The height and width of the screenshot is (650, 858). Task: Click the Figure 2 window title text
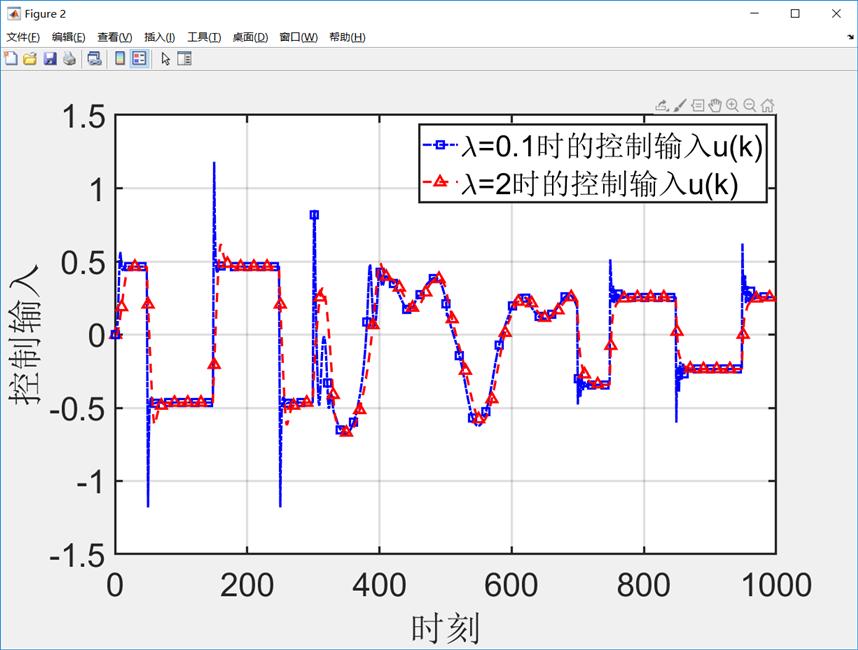point(45,14)
